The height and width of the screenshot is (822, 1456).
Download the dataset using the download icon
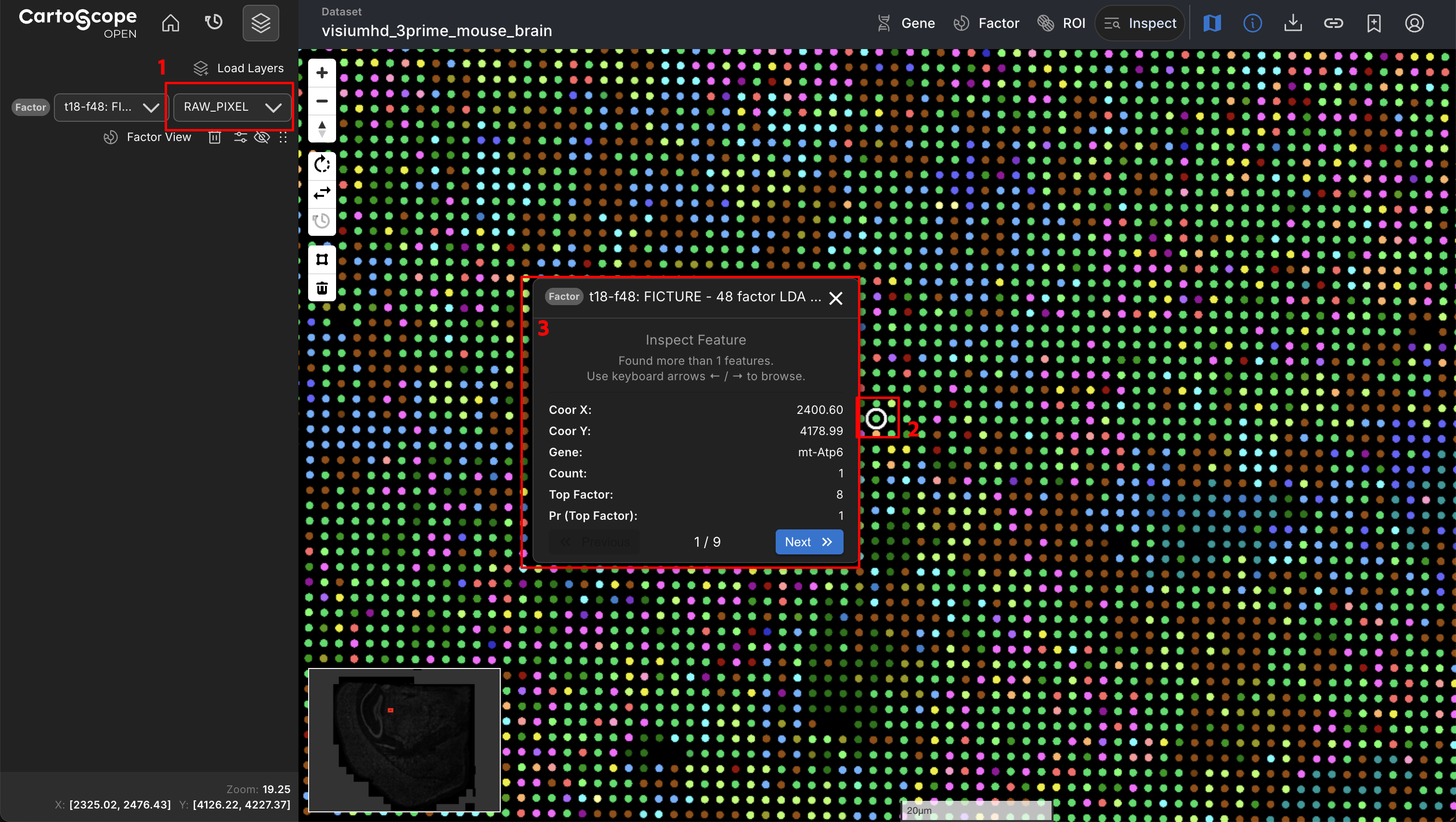(x=1293, y=23)
